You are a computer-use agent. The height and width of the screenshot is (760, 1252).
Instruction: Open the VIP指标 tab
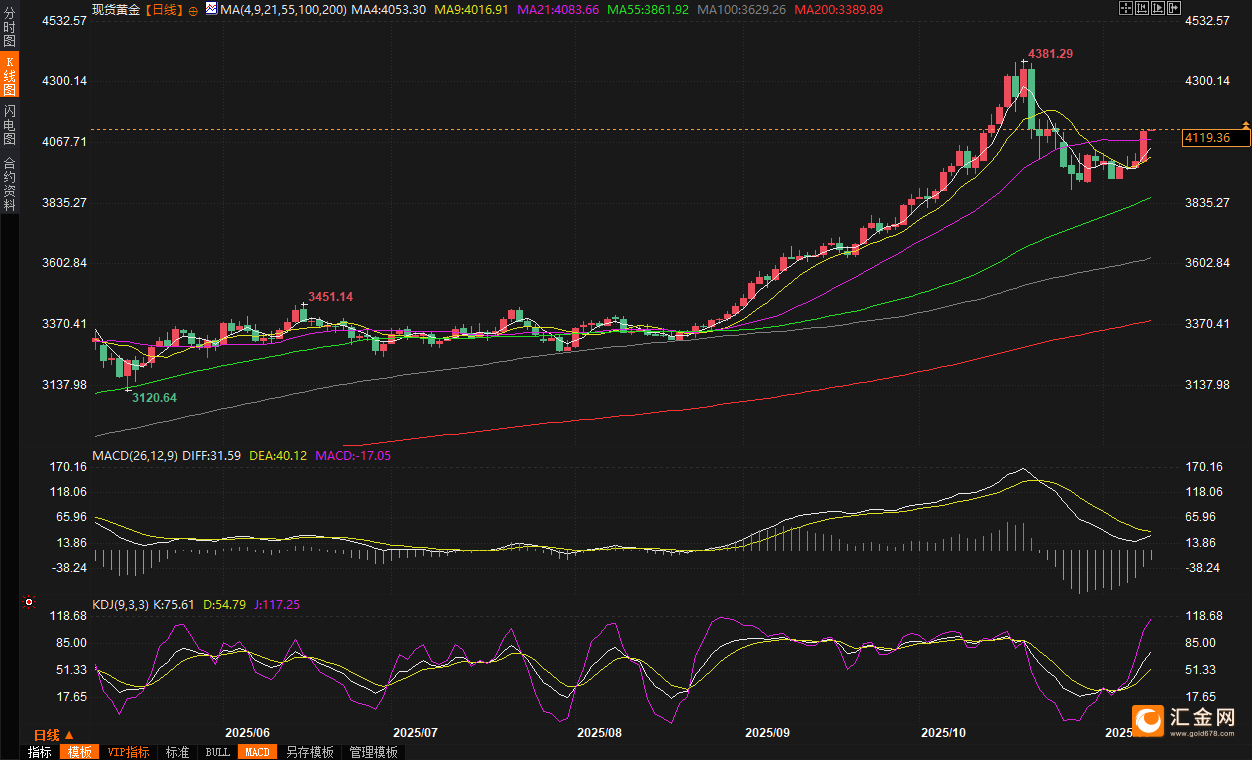tap(128, 752)
